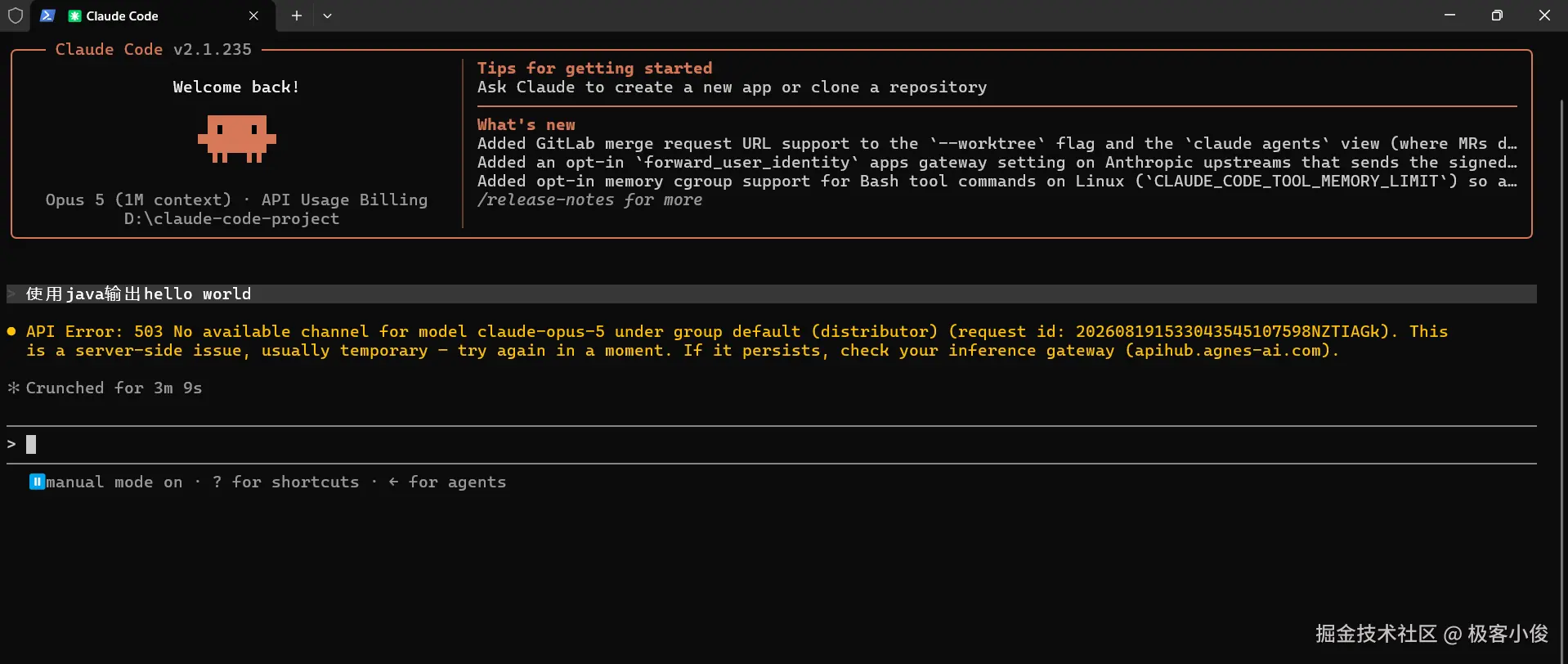This screenshot has width=1568, height=664.
Task: Click the shield icon in title bar
Action: tap(15, 16)
